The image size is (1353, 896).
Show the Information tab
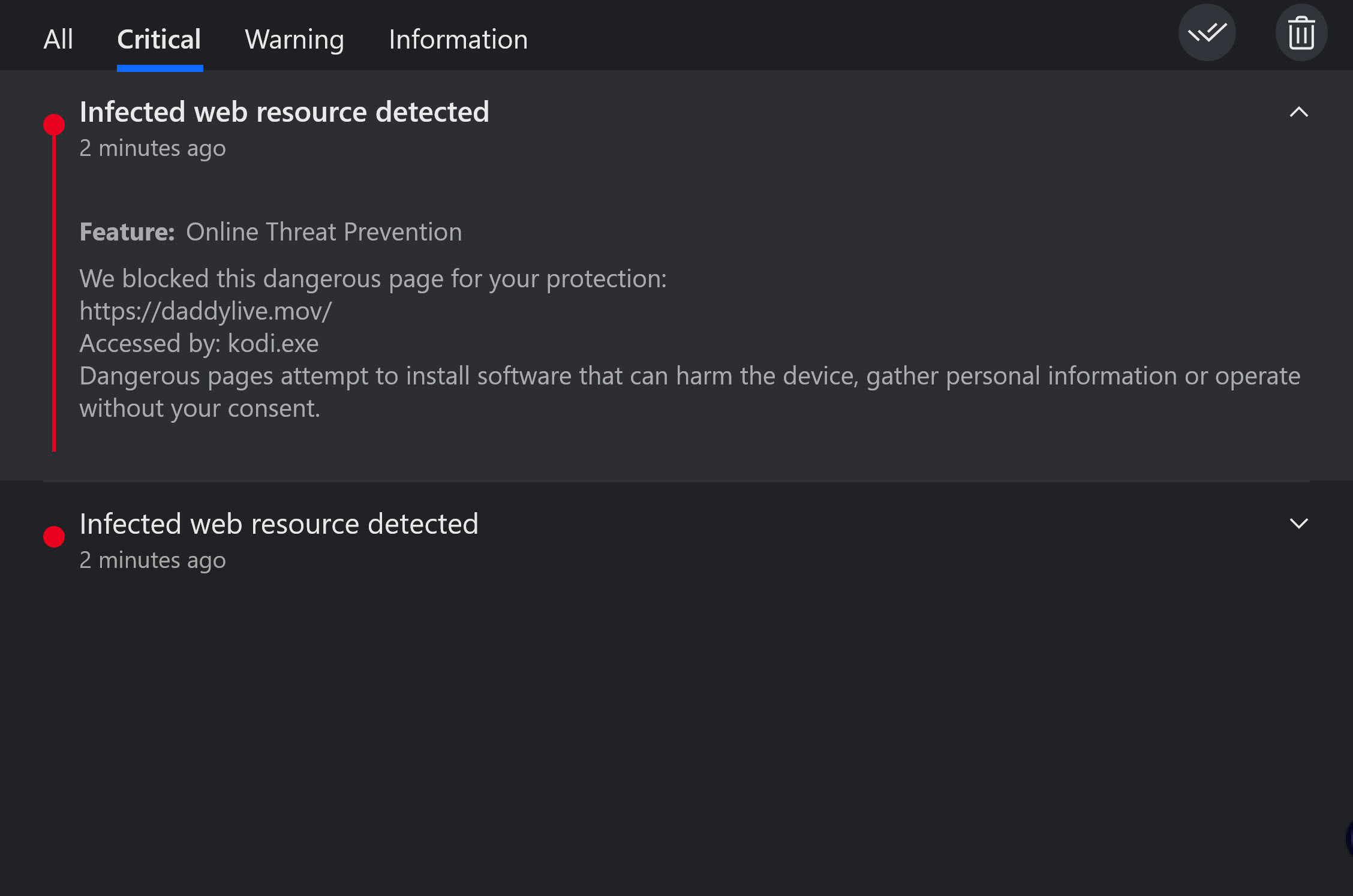click(x=458, y=40)
